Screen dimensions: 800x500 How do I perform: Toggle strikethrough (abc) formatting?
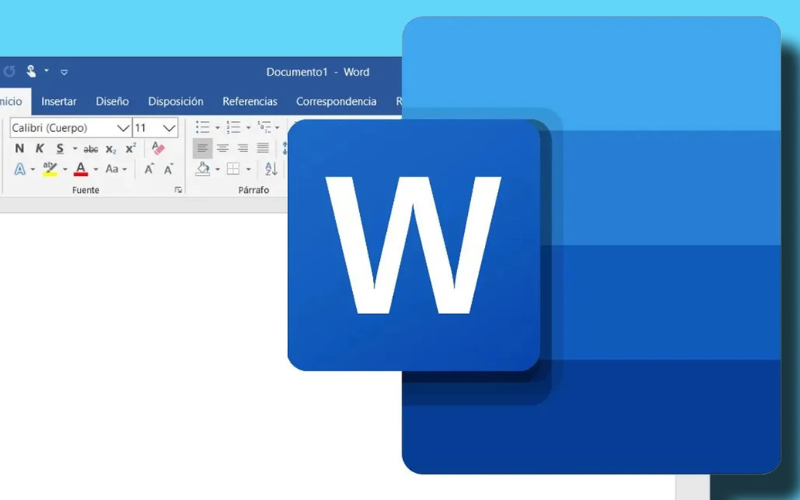click(91, 149)
